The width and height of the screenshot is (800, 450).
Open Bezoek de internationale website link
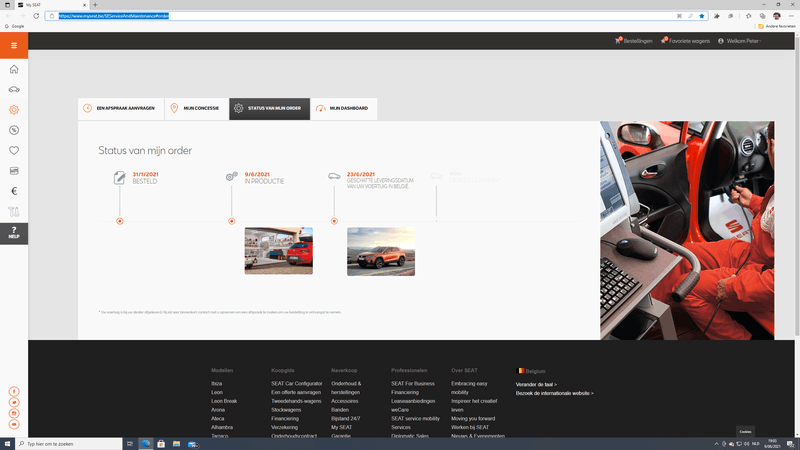coord(554,393)
